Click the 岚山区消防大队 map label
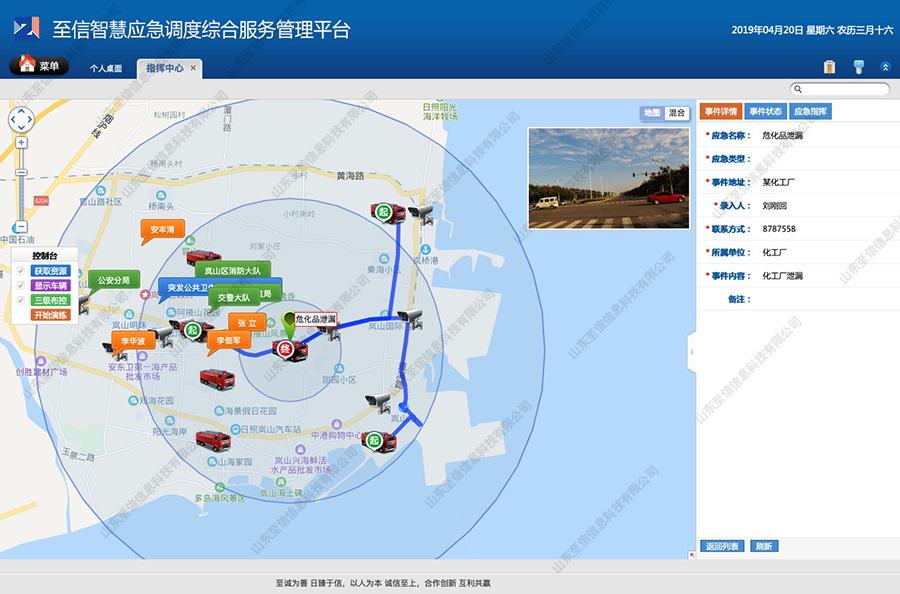 pos(232,270)
